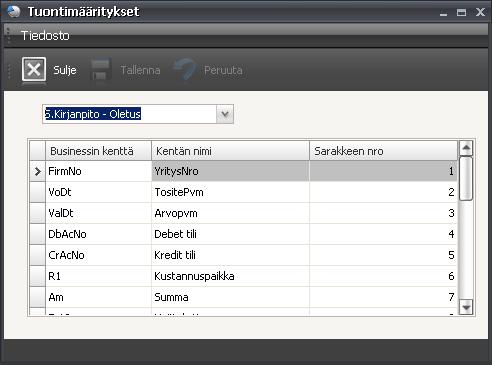
Task: Click the top-left grid corner select-all cell
Action: coord(37,151)
